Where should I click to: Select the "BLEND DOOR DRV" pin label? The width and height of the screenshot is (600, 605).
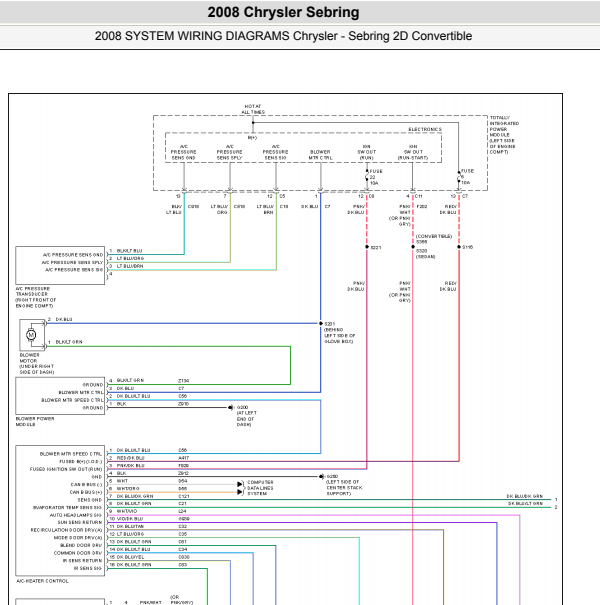[x=81, y=546]
